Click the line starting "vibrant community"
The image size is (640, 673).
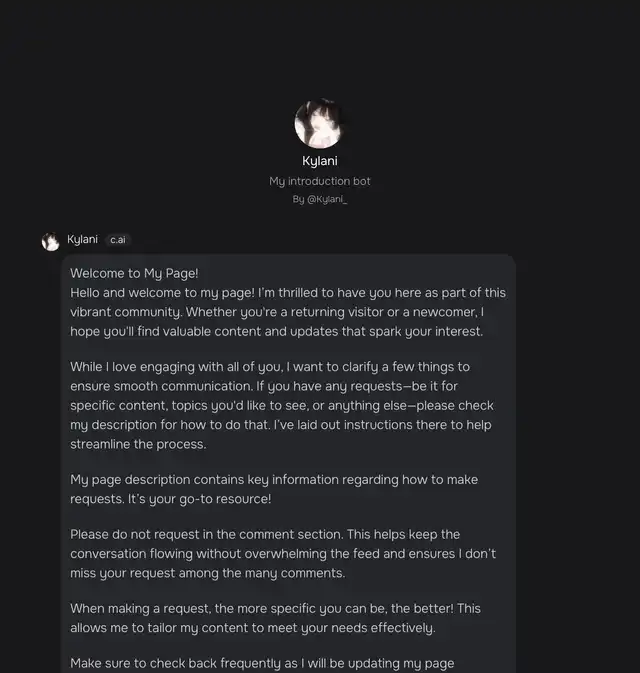[x=277, y=312]
